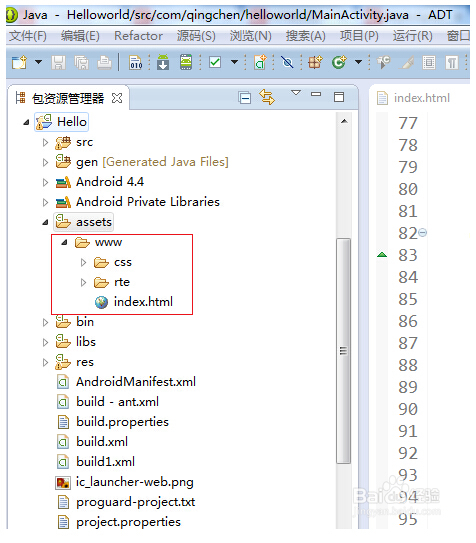Collapse the www folder arrow
Viewport: 476px width, 543px height.
click(64, 242)
